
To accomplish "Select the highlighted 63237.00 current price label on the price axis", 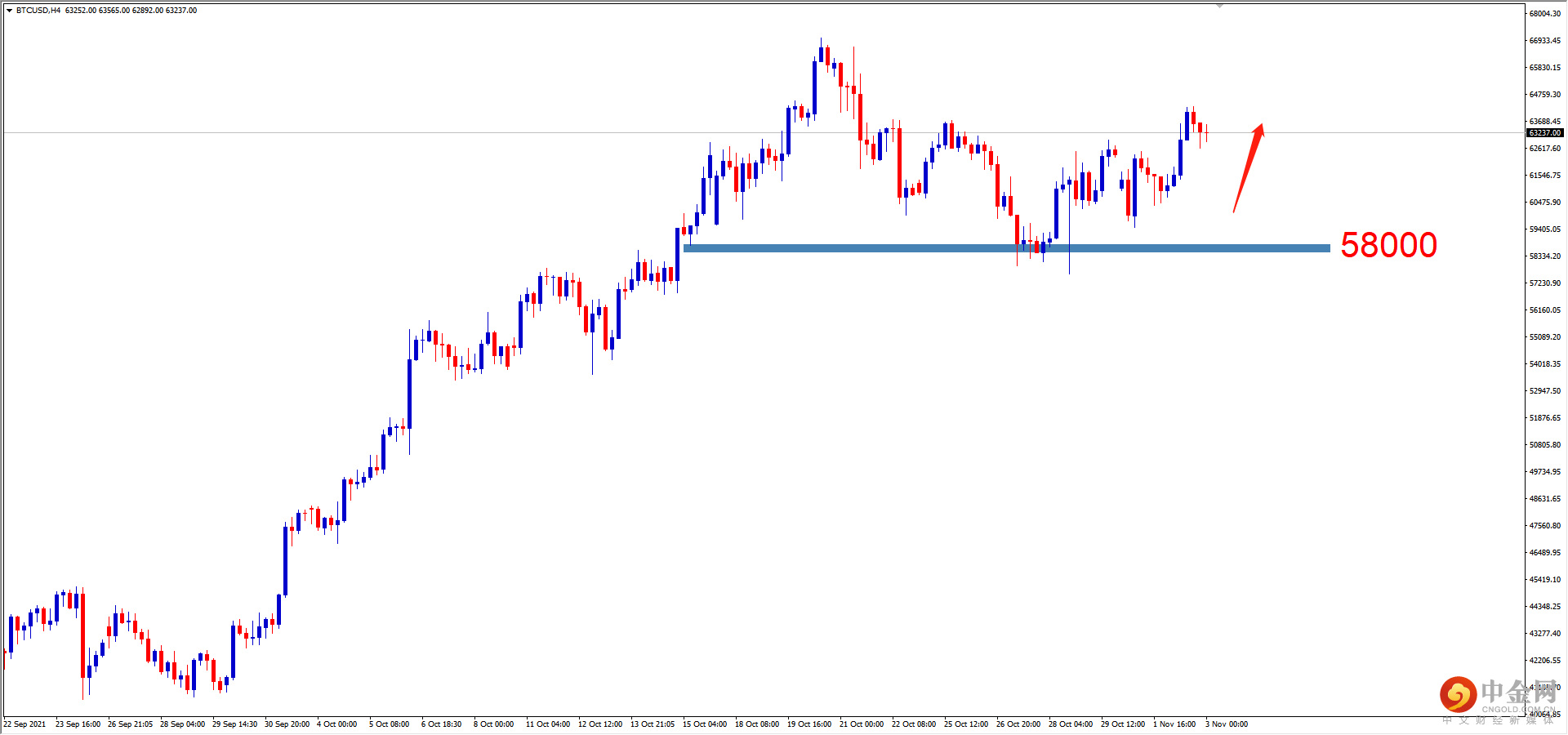I will point(1545,132).
